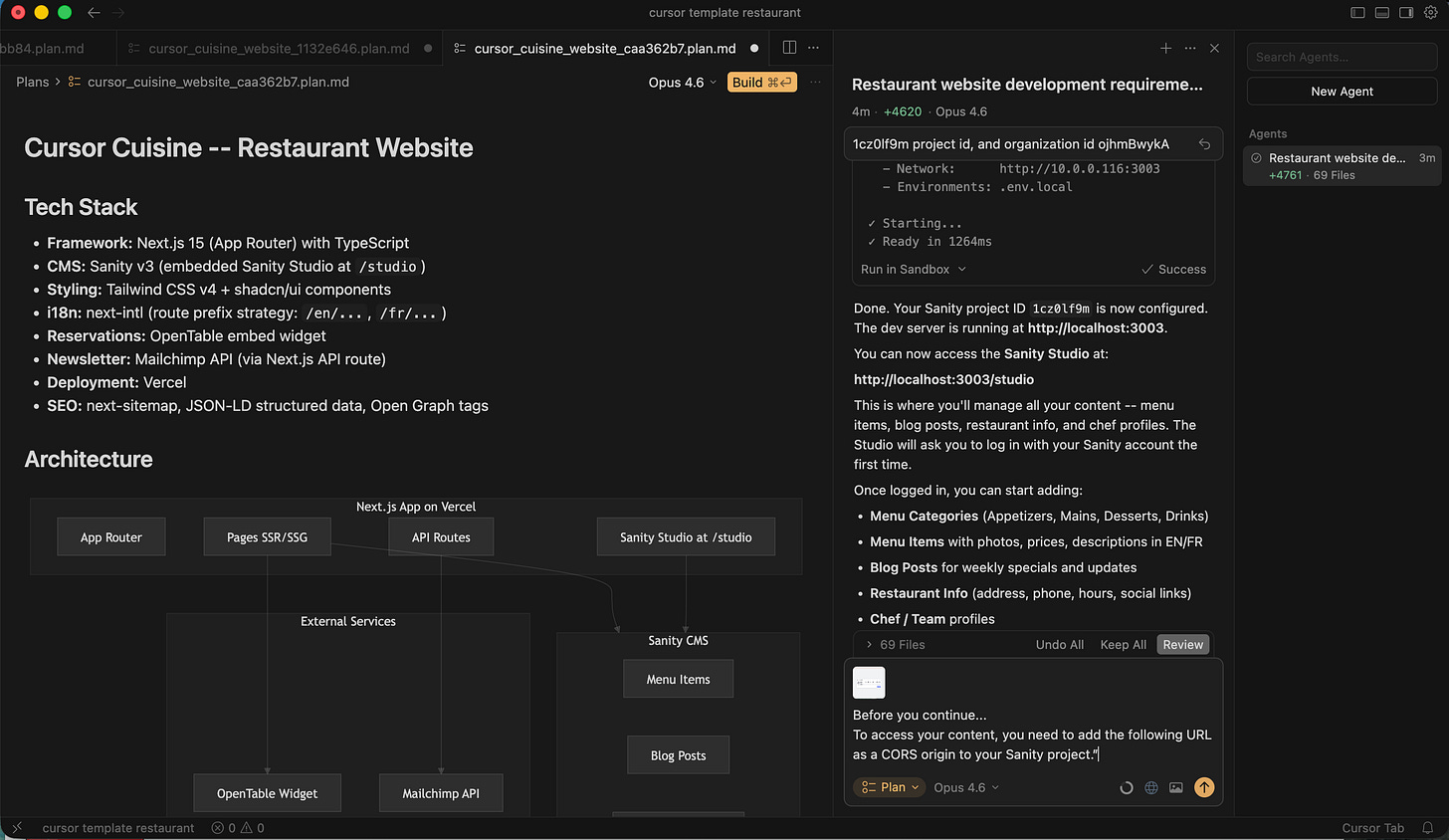Click the OpenTable Widget diagram node
The image size is (1449, 840).
267,793
